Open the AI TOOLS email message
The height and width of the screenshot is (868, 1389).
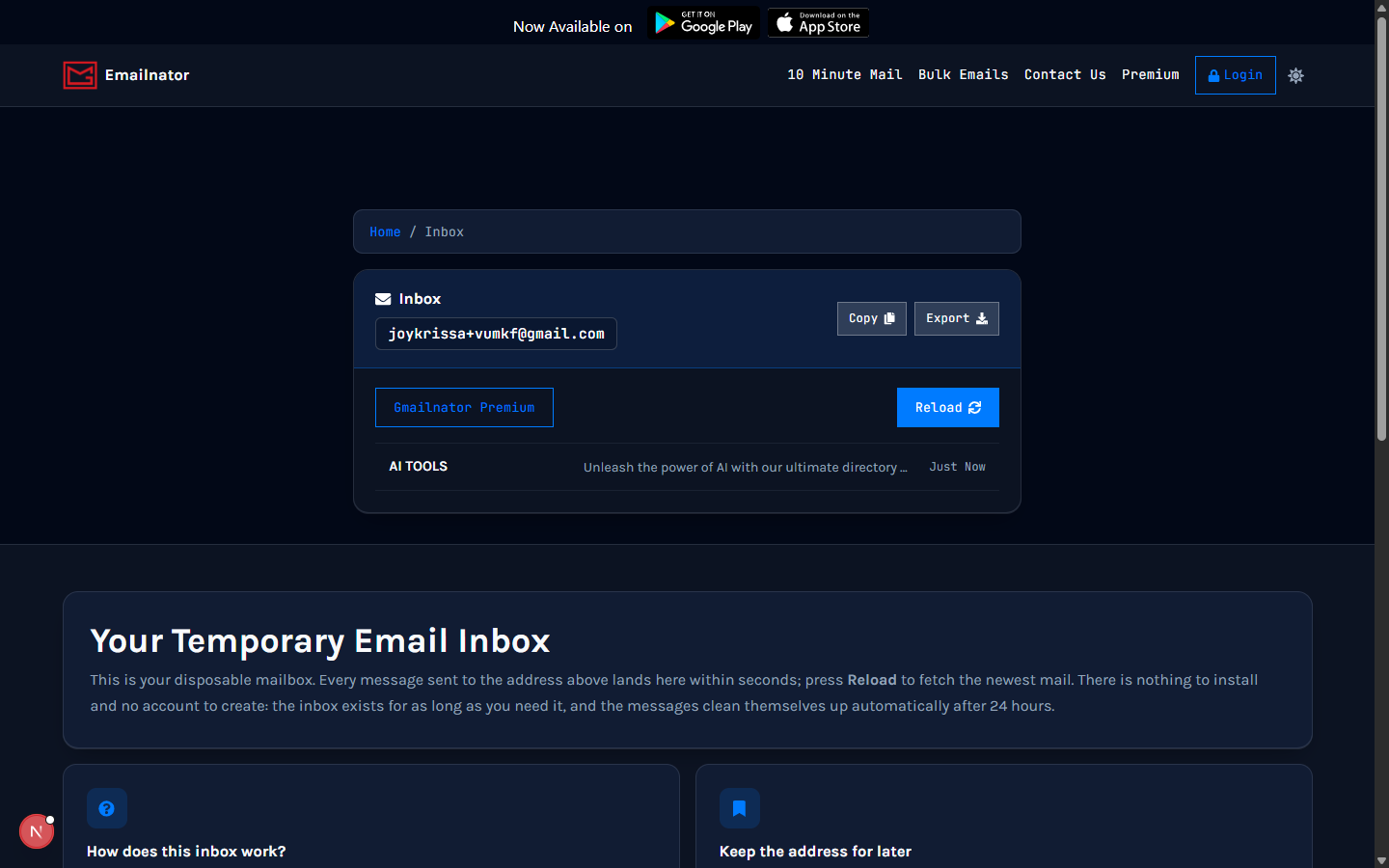click(687, 467)
